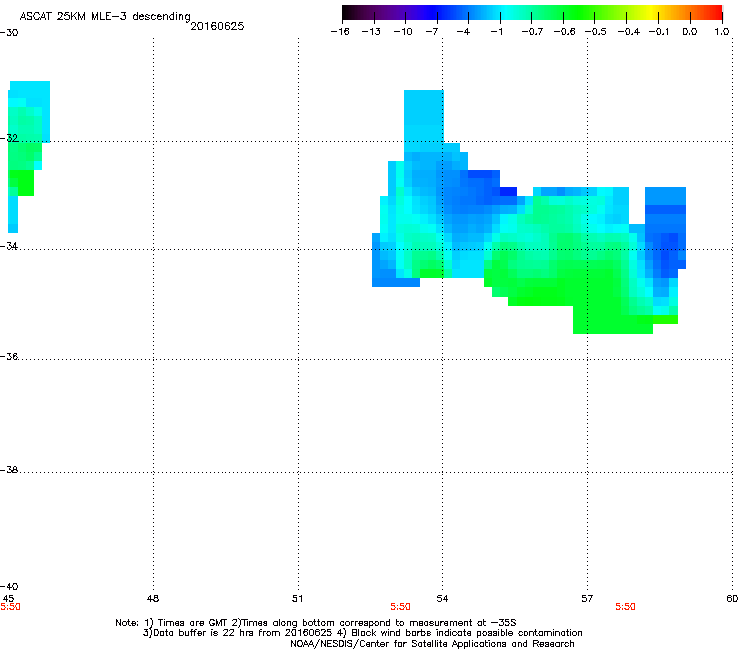Click the color scale label '-7'

(432, 32)
